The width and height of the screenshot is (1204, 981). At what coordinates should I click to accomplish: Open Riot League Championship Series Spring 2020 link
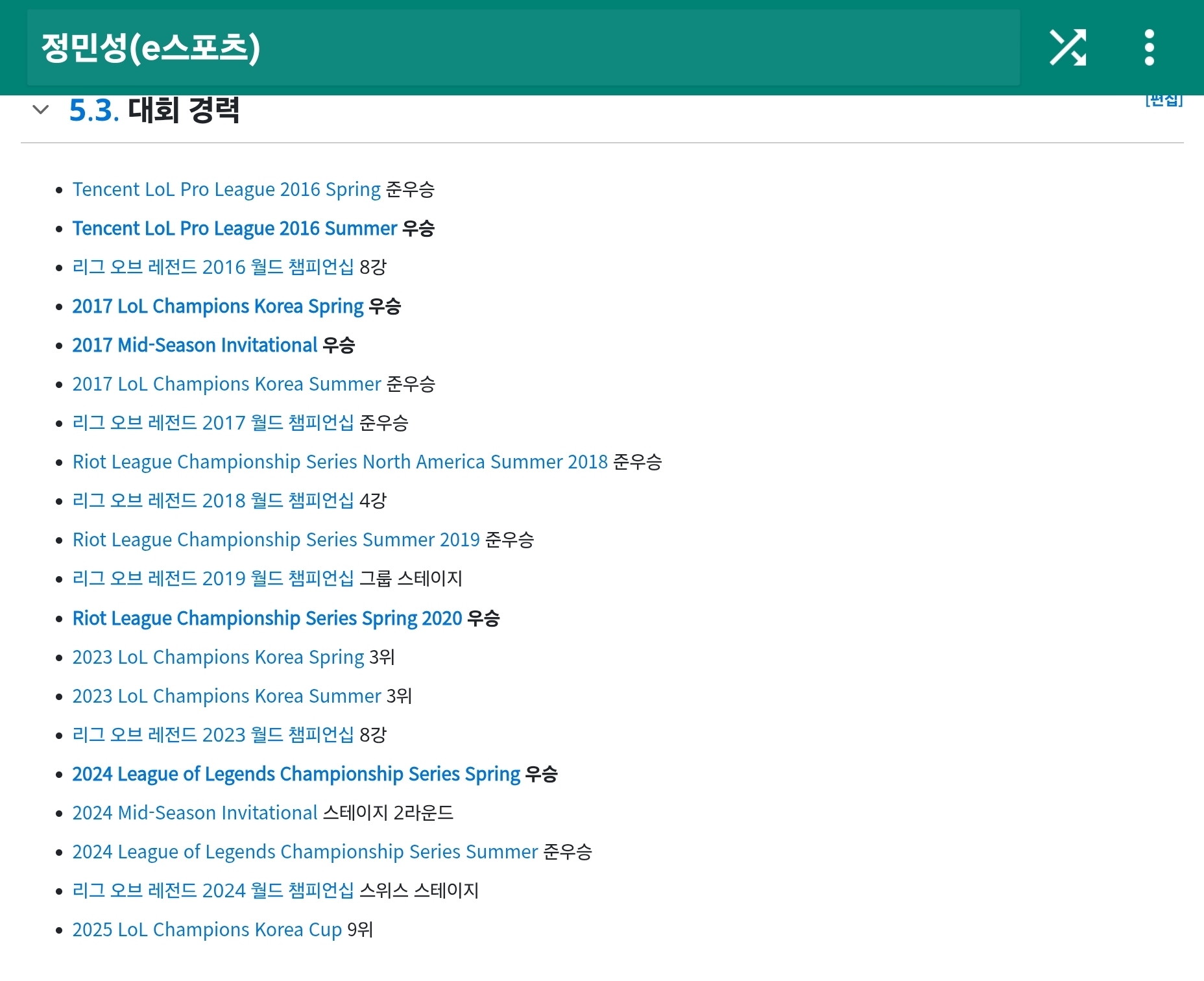tap(267, 618)
